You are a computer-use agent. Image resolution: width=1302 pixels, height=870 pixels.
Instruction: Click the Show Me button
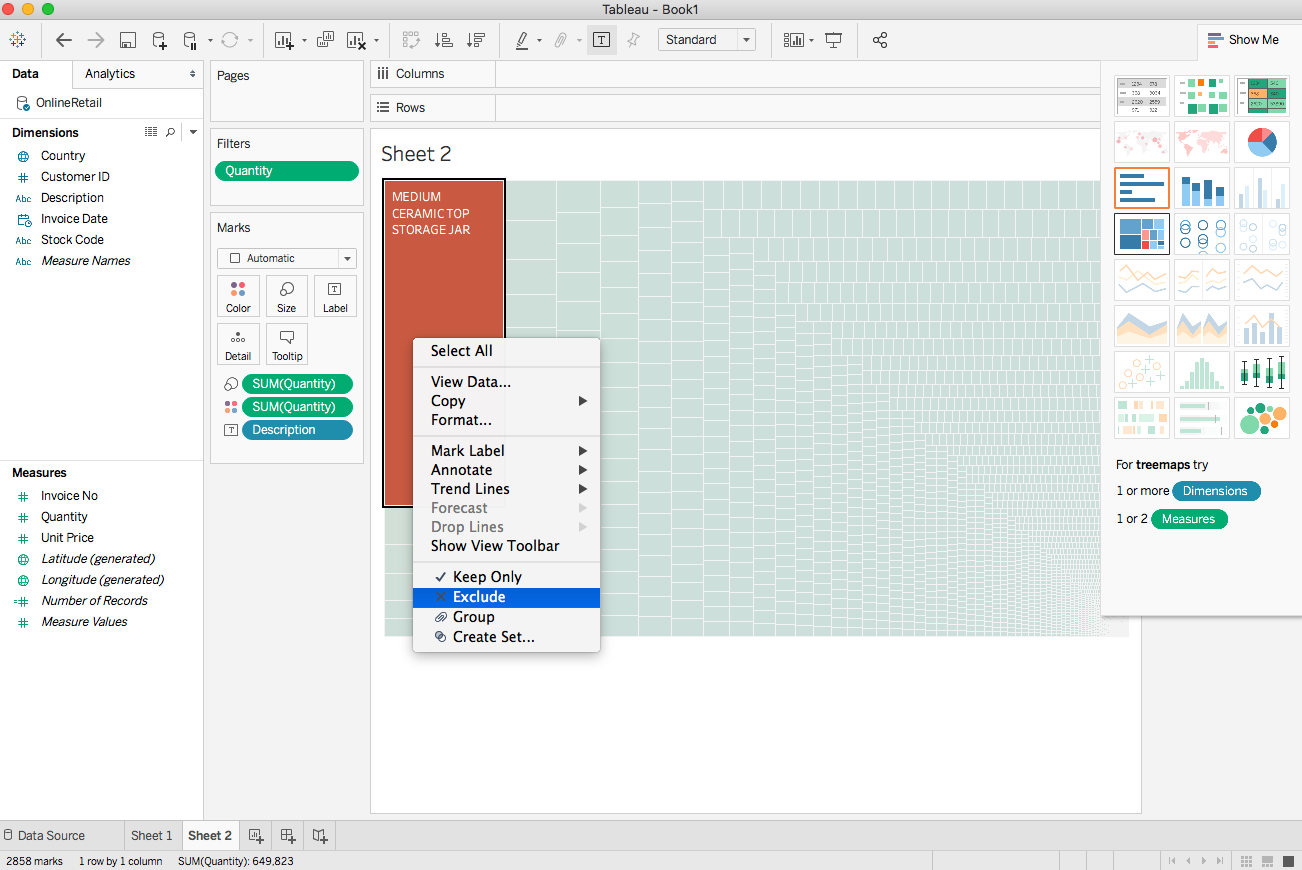[1243, 39]
